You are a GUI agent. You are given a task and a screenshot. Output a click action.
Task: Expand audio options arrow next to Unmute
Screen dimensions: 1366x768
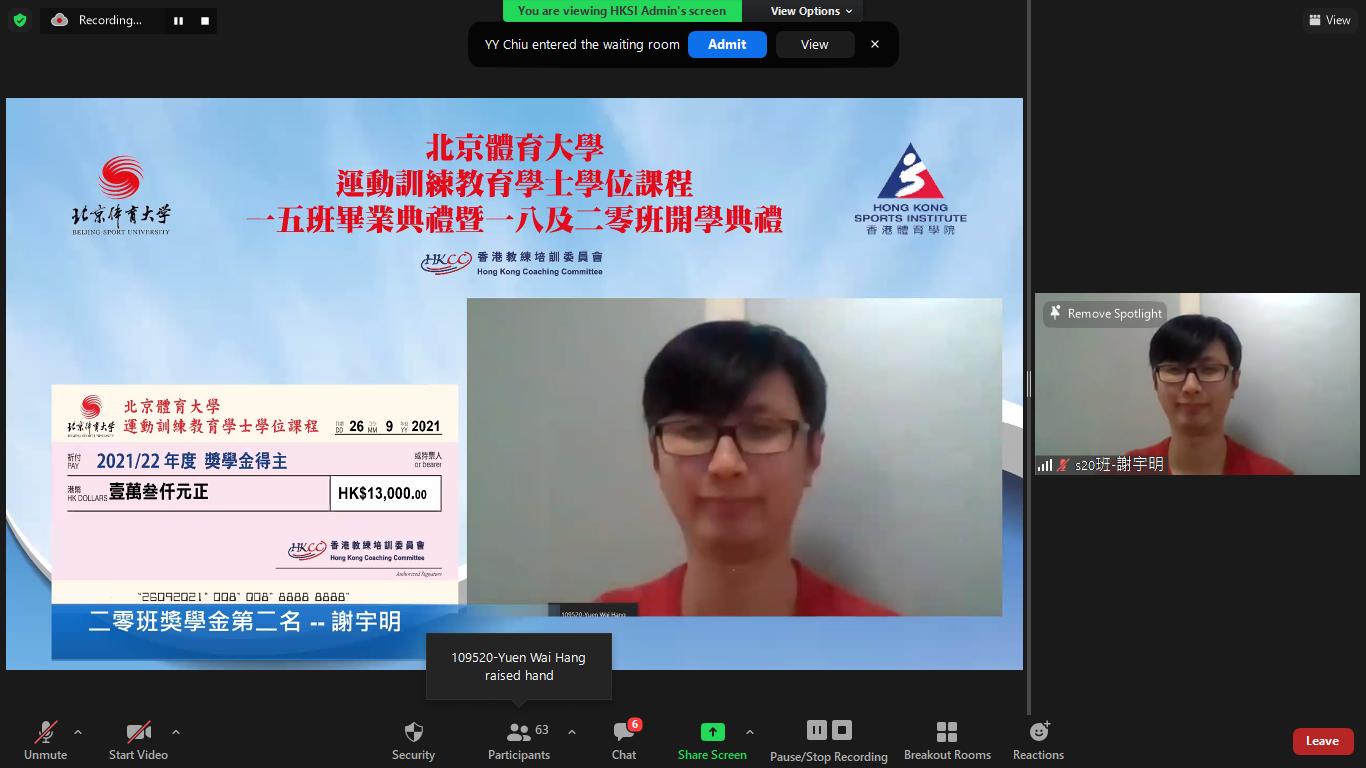[78, 732]
